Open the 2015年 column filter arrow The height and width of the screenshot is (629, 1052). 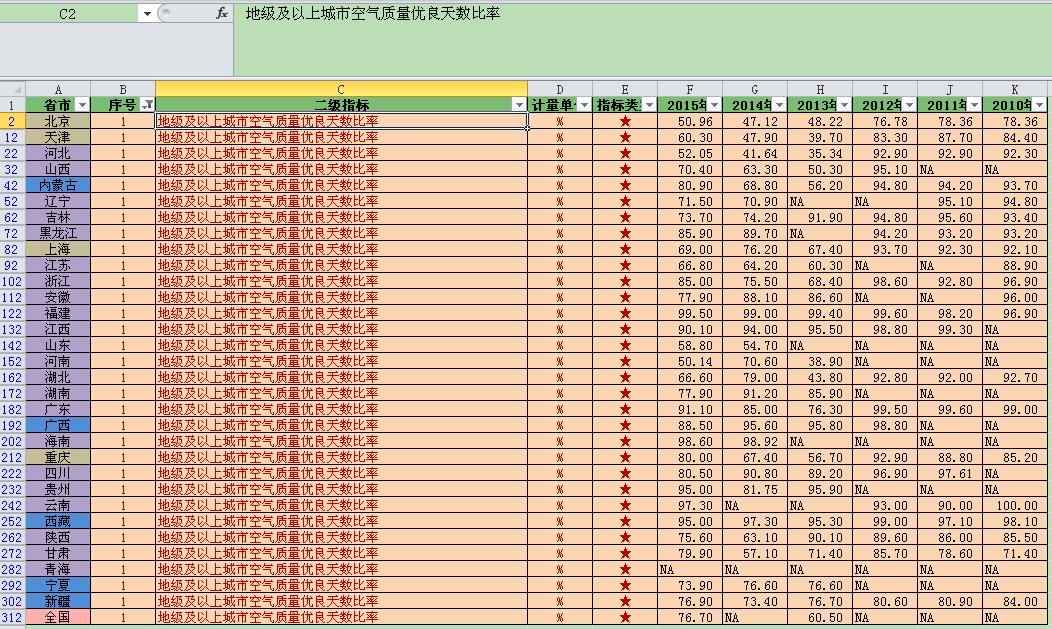714,105
